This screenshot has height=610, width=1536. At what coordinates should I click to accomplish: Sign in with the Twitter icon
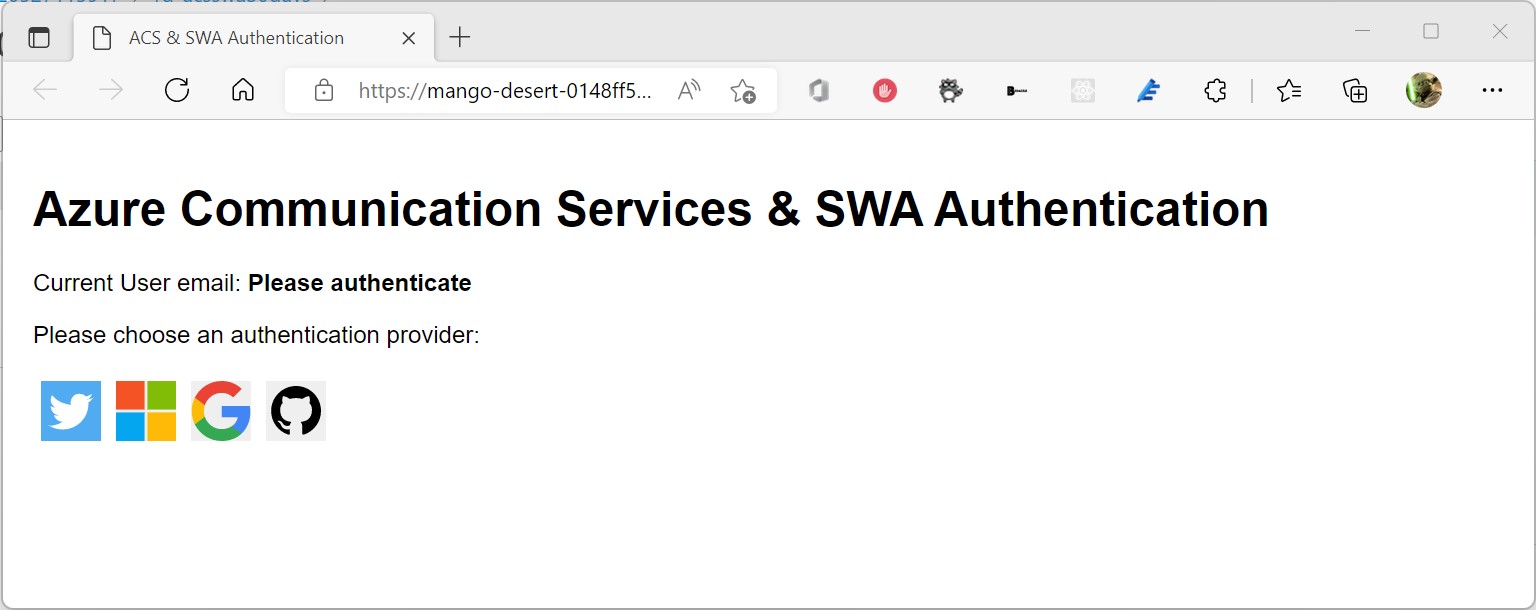coord(71,411)
